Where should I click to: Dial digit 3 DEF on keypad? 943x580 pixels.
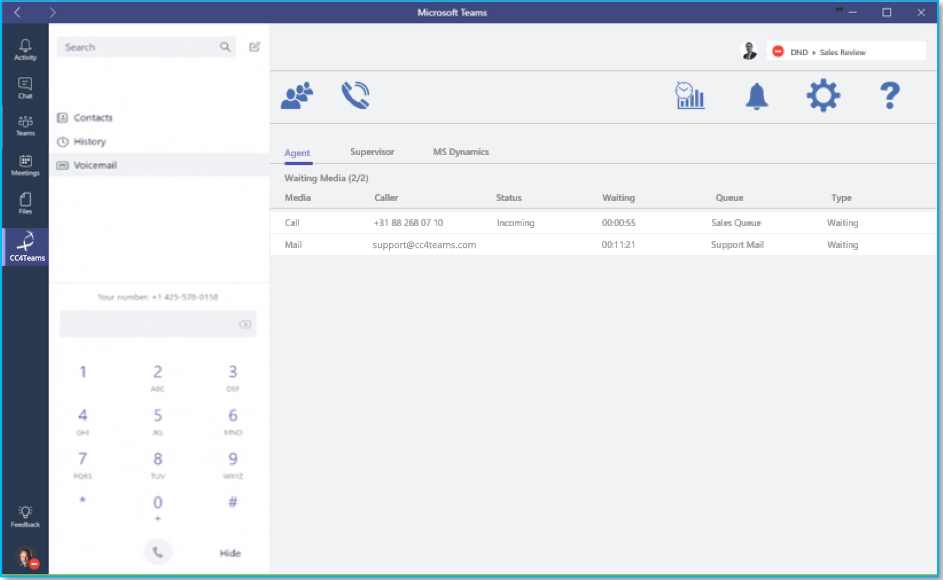(x=233, y=378)
